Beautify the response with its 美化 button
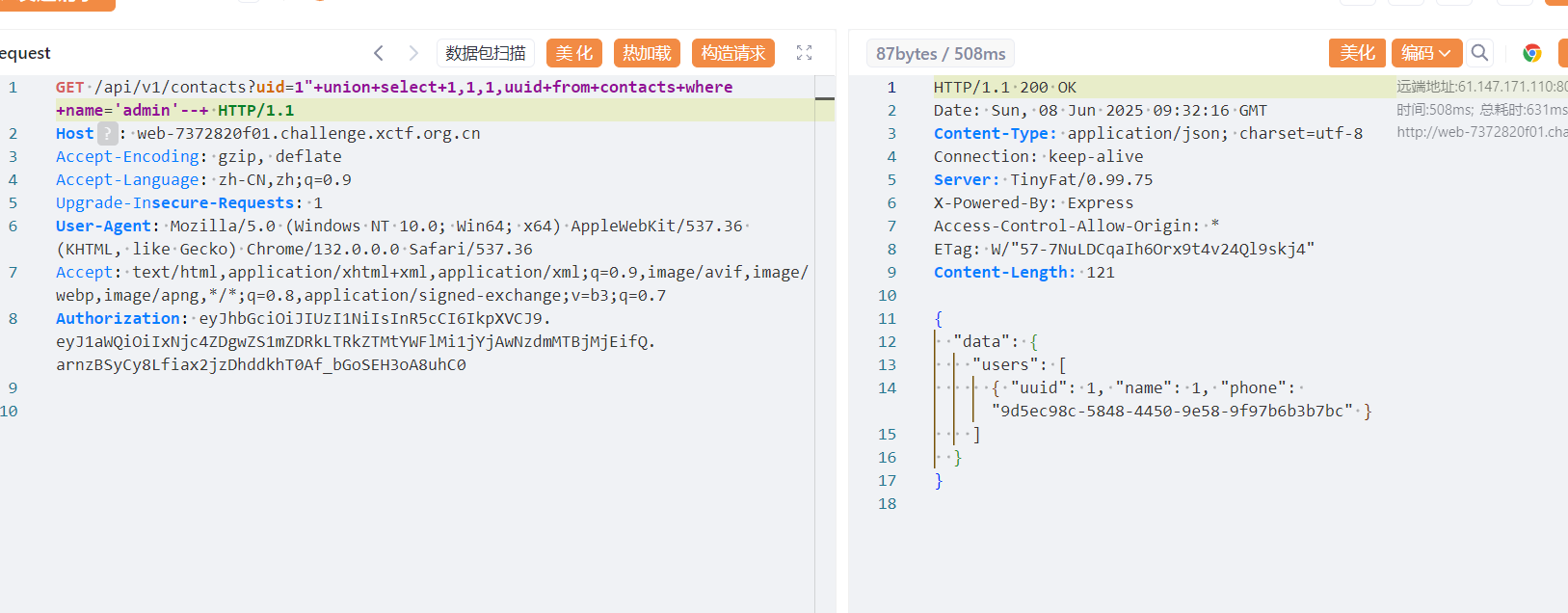 [x=1357, y=53]
